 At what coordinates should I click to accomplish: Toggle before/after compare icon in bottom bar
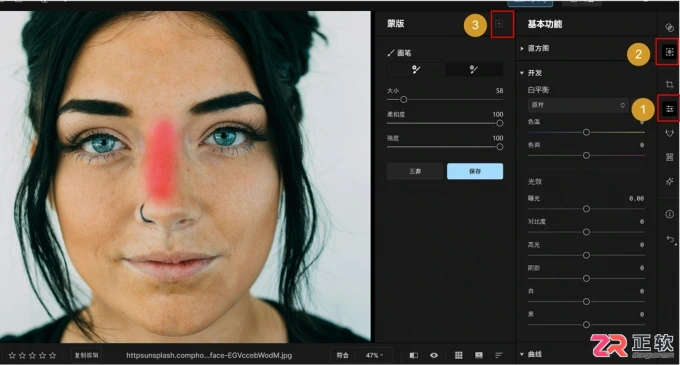point(414,355)
